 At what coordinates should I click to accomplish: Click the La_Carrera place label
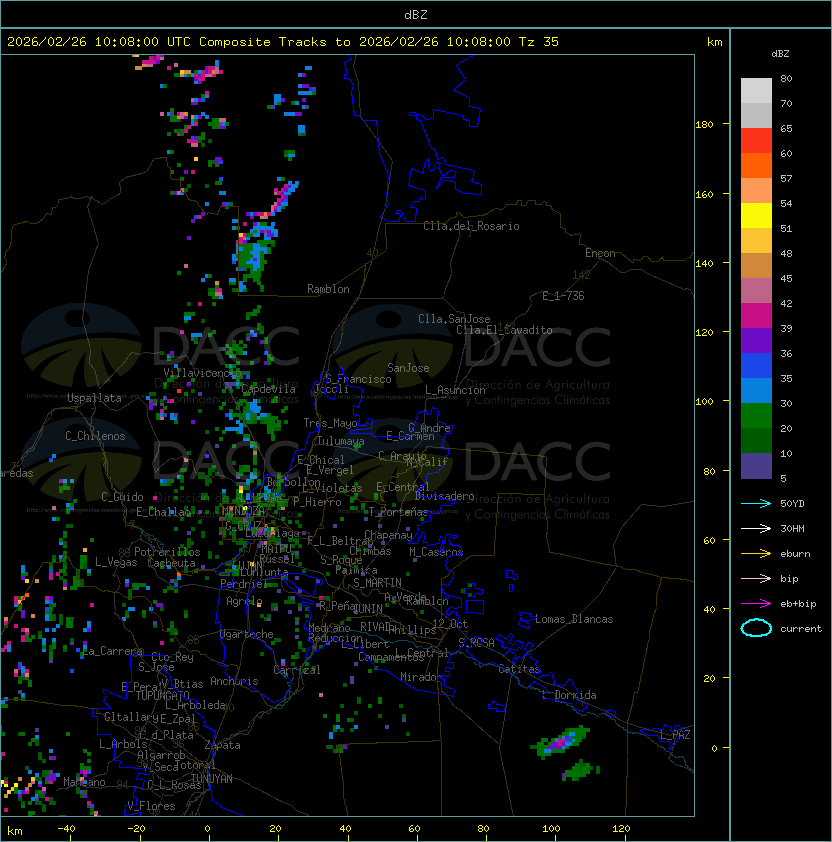(112, 651)
